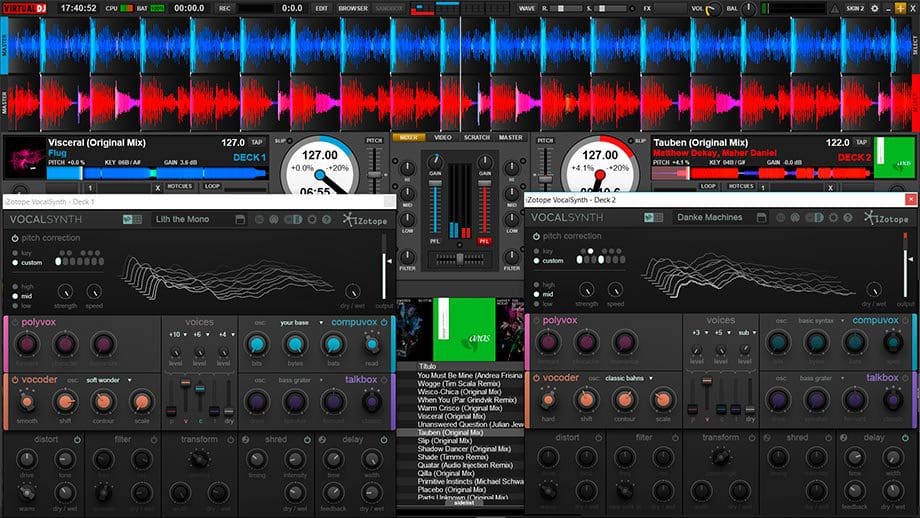Click Deck 1 TAP tempo button
The width and height of the screenshot is (920, 518).
[257, 142]
